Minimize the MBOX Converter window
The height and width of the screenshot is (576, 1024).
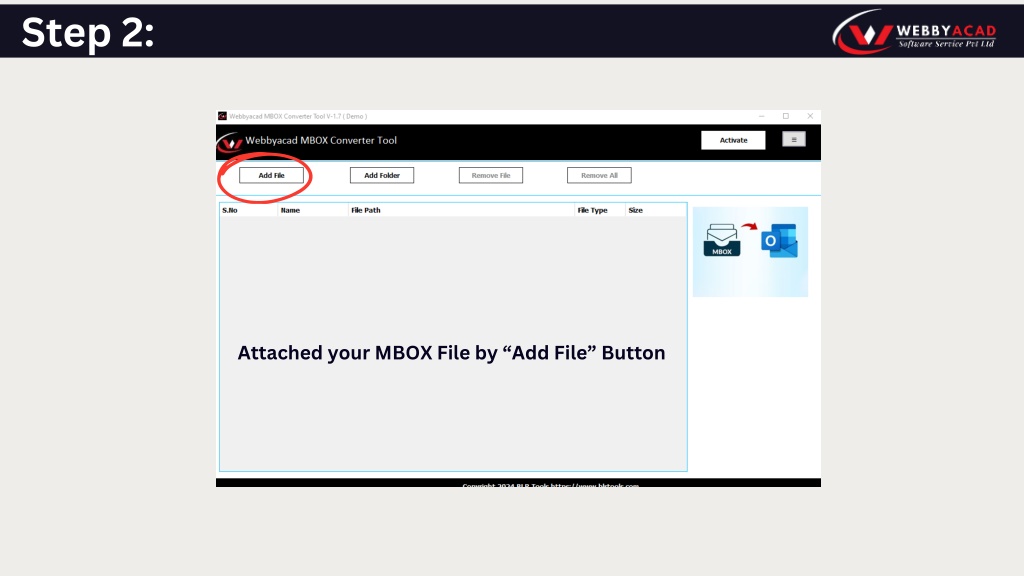pyautogui.click(x=761, y=116)
